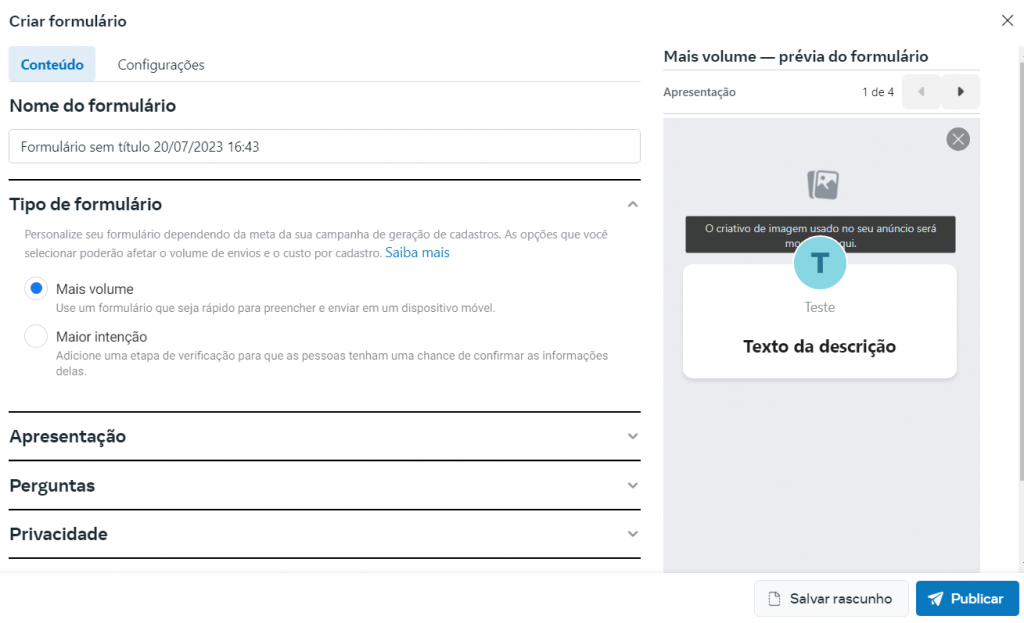Go to previous preview page arrow

921,92
